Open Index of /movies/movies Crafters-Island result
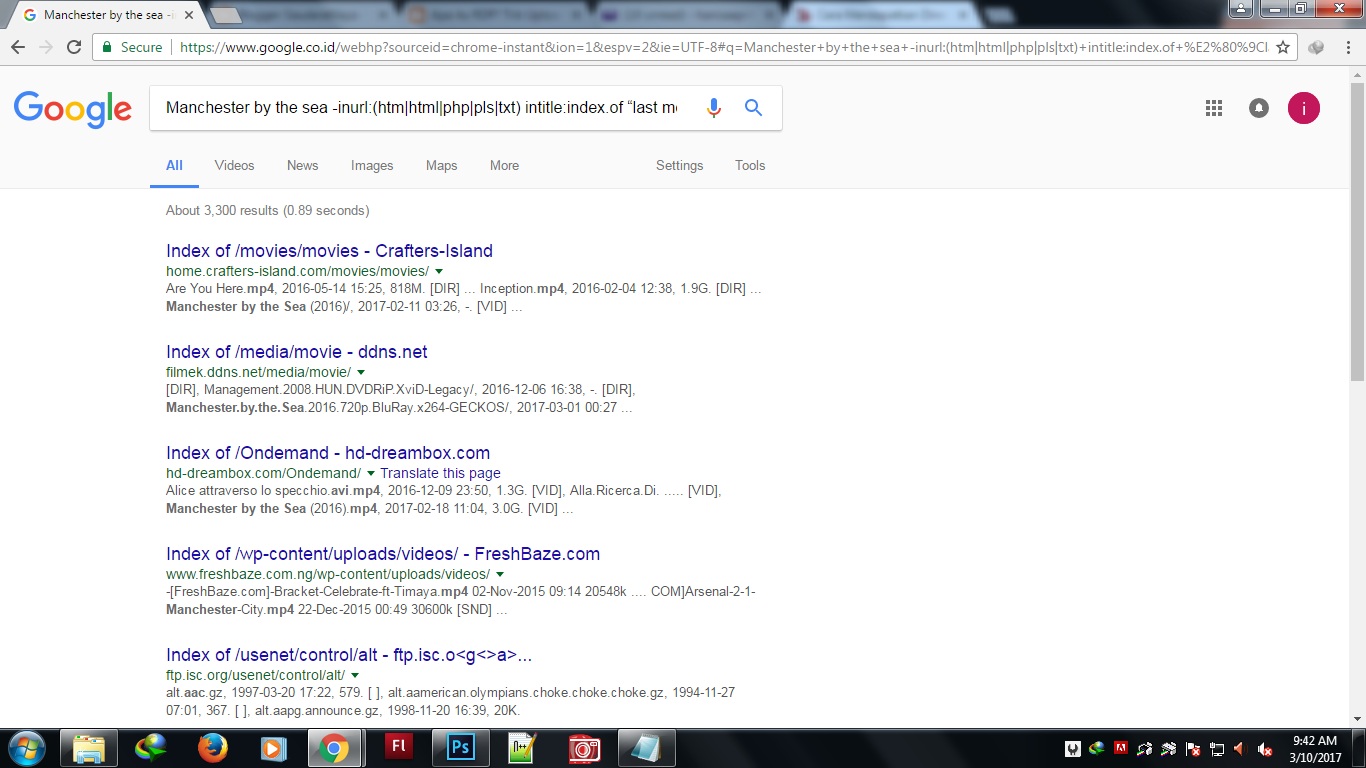The height and width of the screenshot is (768, 1366). [329, 251]
